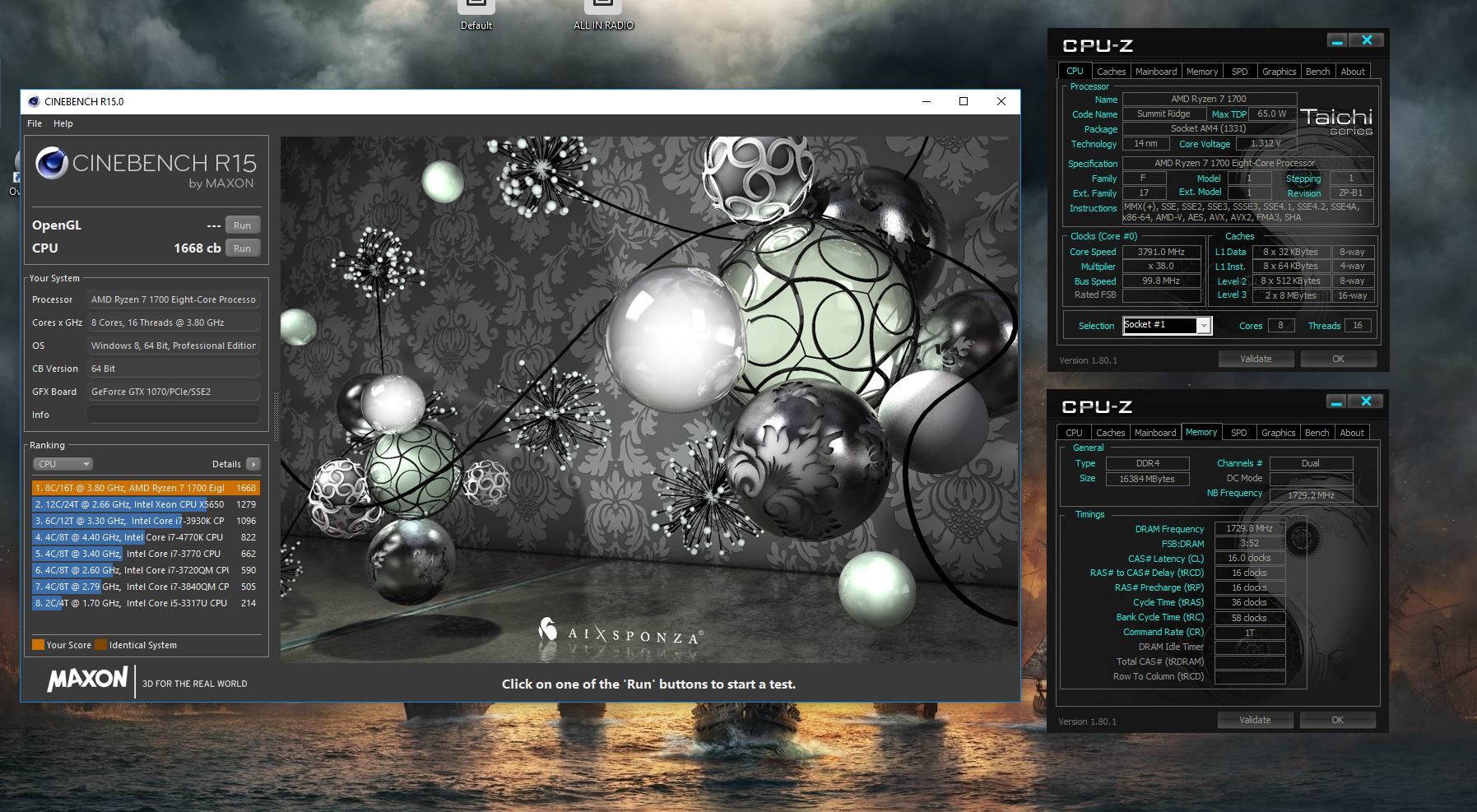1477x812 pixels.
Task: Click the GeForce GTX 1070 GFX Board field
Action: tap(174, 392)
